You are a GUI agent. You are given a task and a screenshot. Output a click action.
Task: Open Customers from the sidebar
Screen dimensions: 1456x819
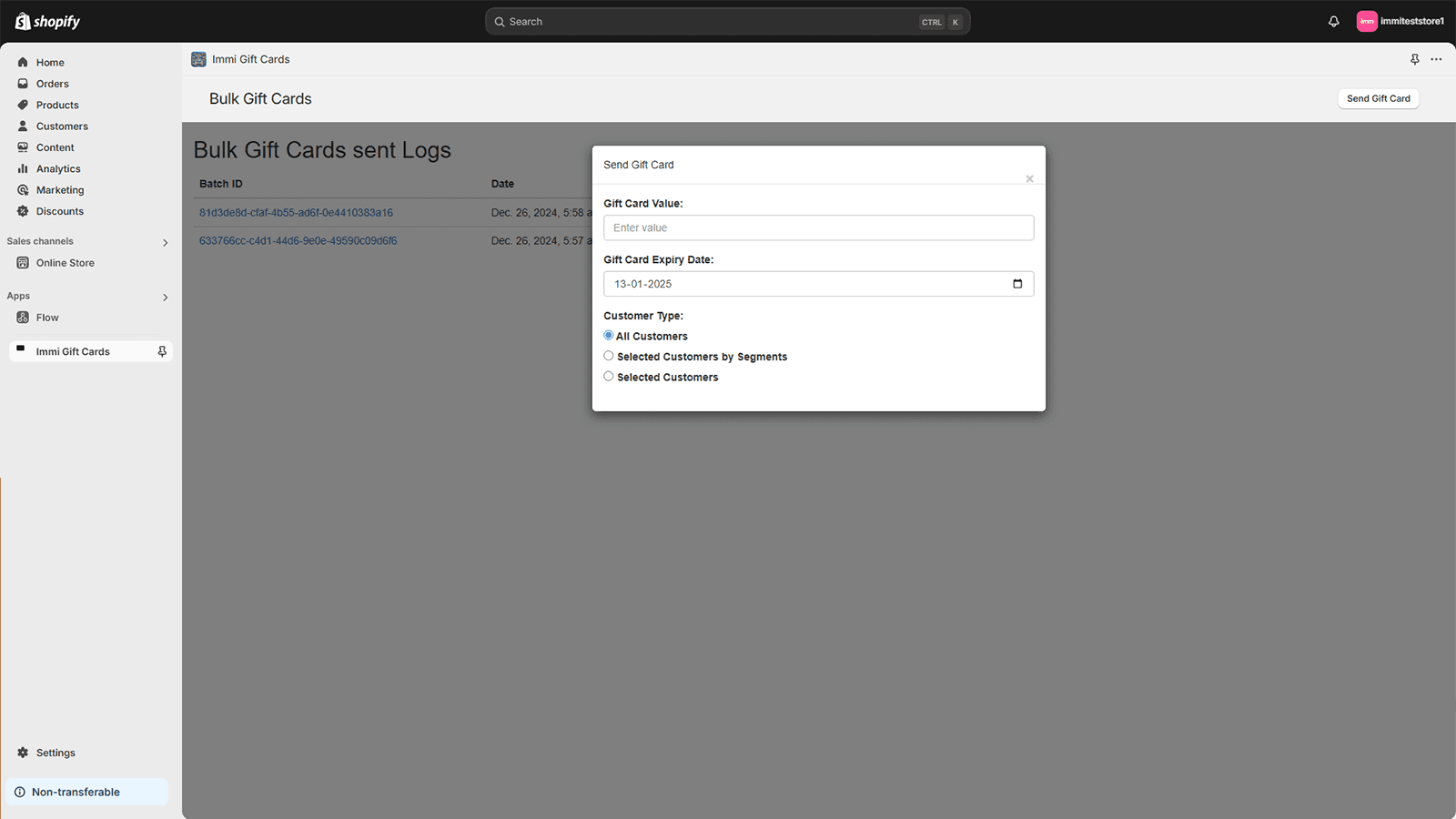tap(61, 126)
